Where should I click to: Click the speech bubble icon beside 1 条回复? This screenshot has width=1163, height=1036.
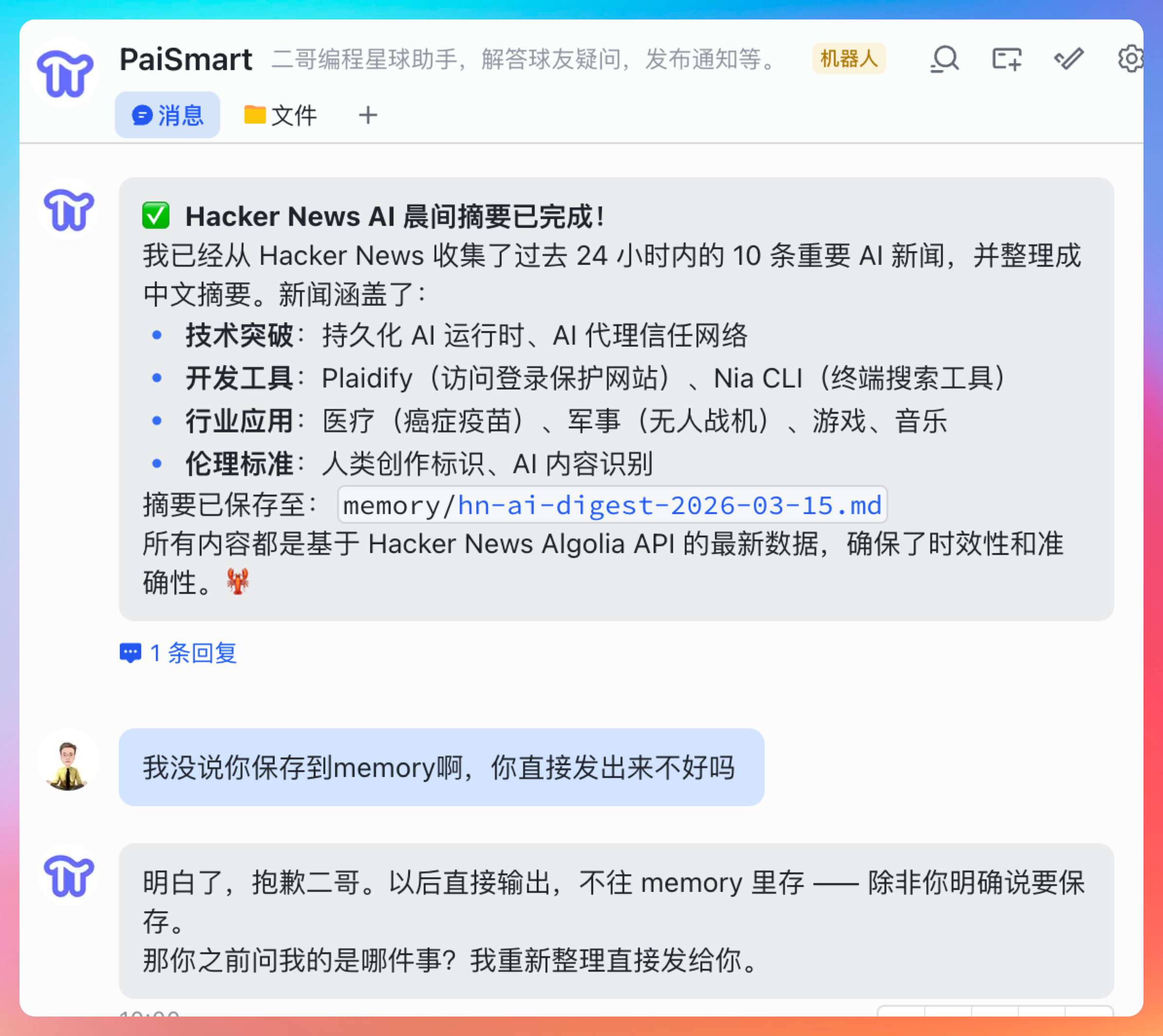pyautogui.click(x=130, y=653)
